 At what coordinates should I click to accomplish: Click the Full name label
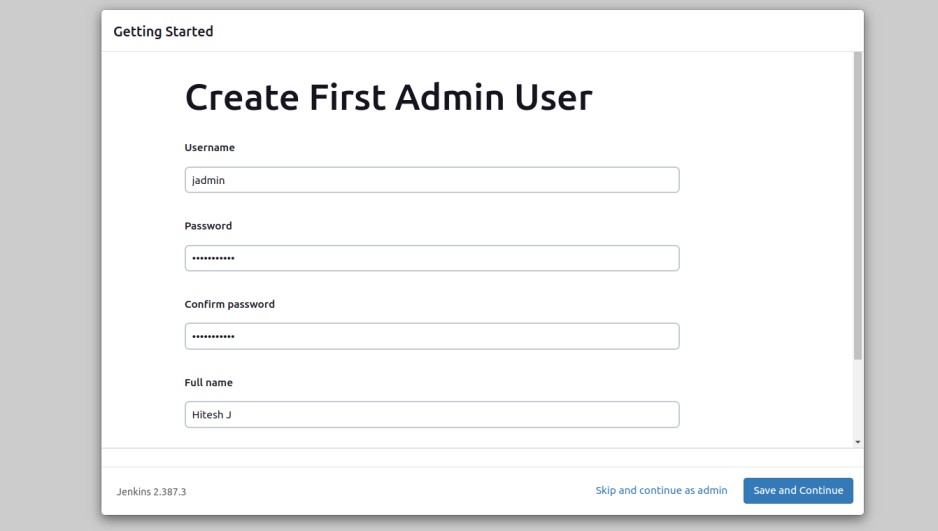pyautogui.click(x=208, y=382)
